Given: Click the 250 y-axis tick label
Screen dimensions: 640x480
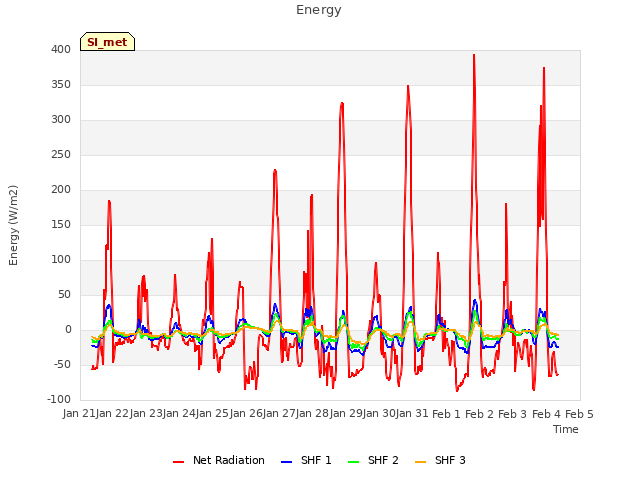Looking at the screenshot, I should pyautogui.click(x=61, y=155).
